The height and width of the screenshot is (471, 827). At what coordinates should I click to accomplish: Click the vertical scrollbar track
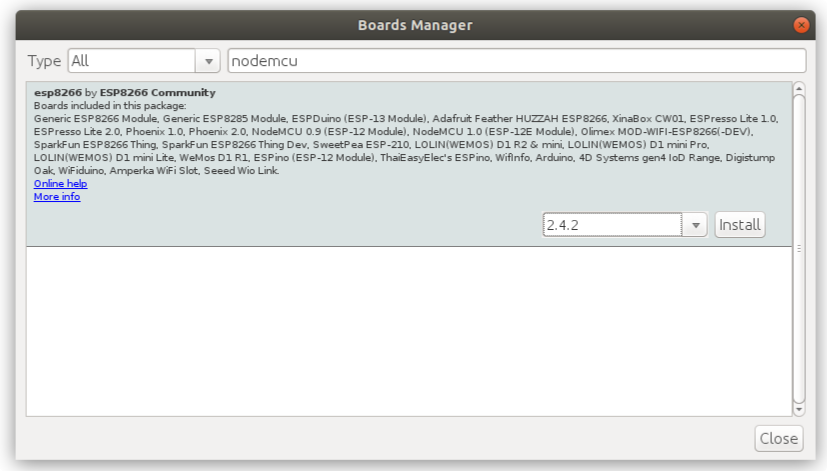pos(799,249)
